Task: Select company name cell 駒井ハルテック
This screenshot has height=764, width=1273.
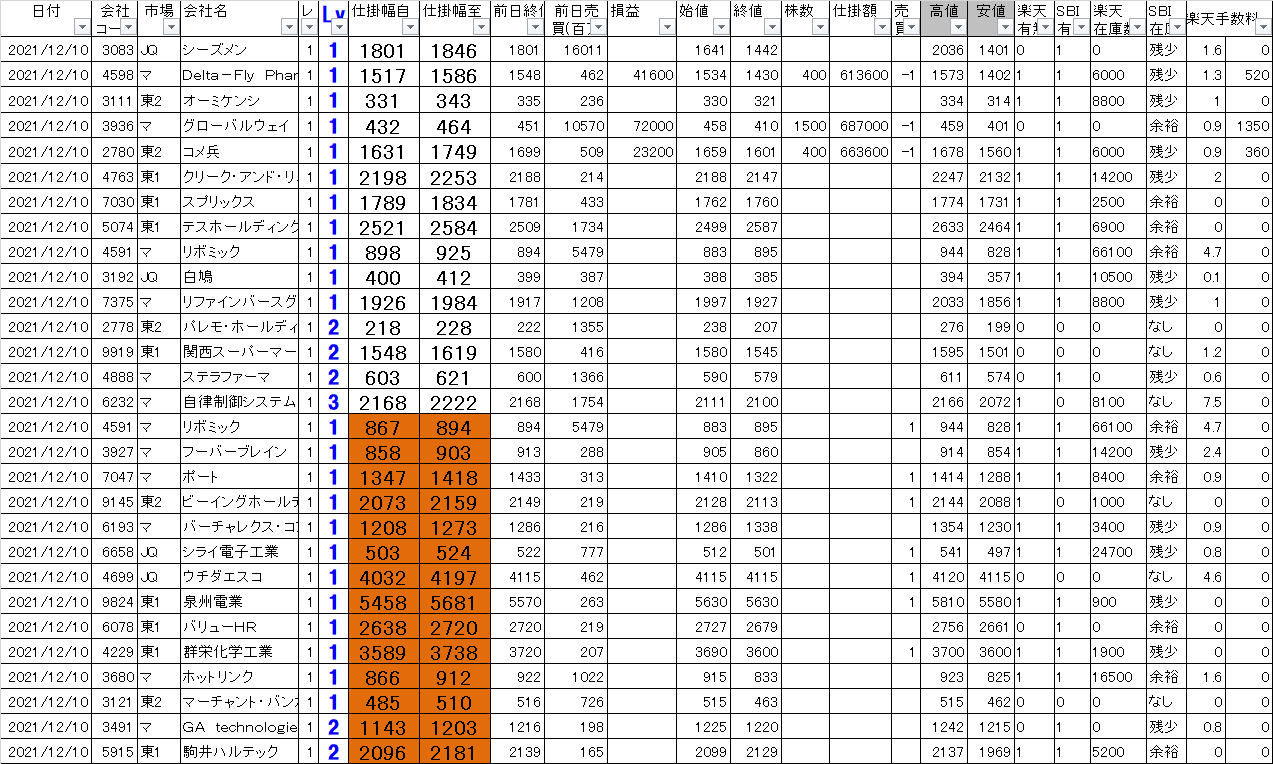Action: click(x=239, y=751)
